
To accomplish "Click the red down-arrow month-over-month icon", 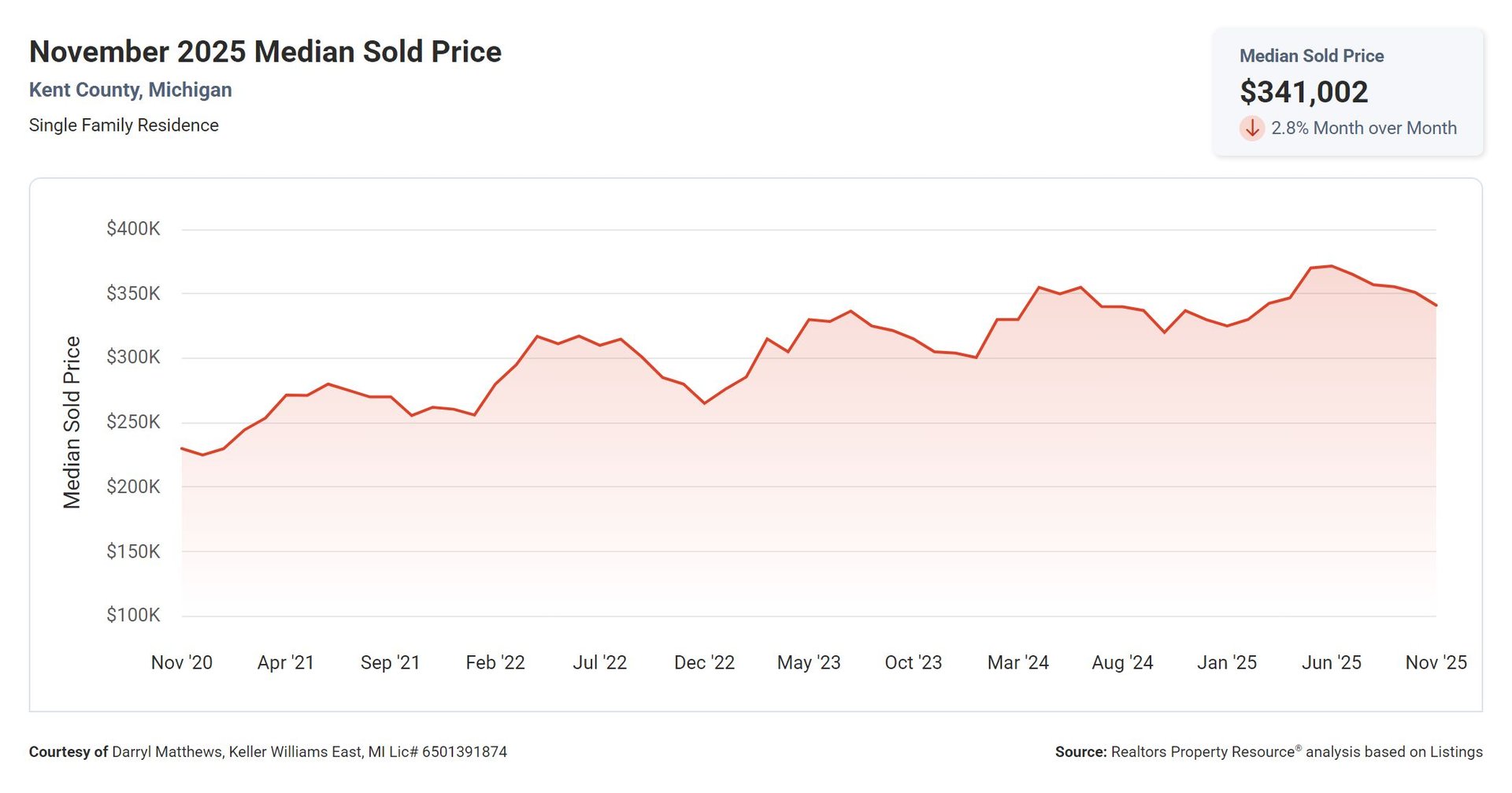I will 1251,128.
